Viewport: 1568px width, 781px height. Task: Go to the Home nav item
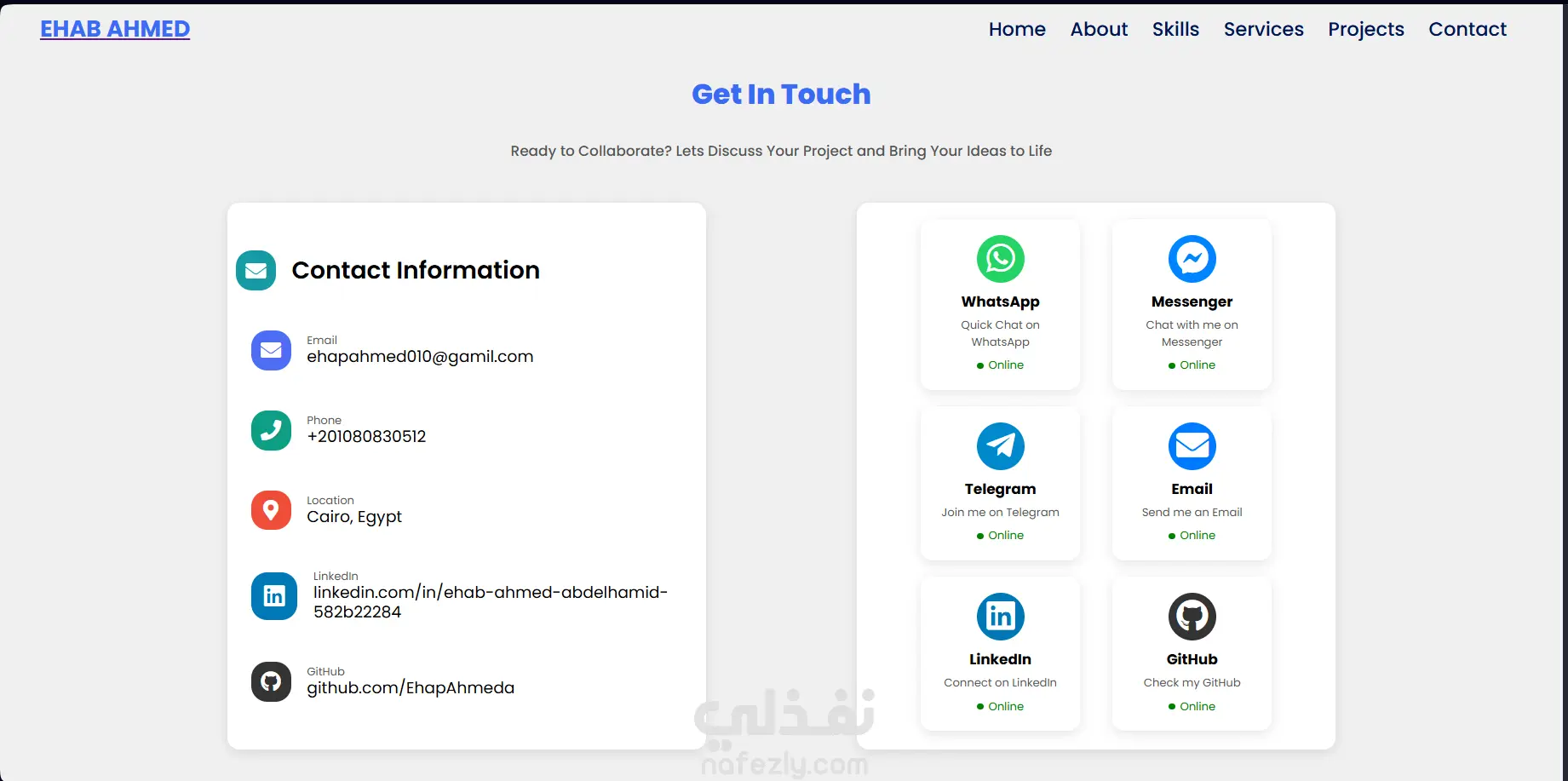(1017, 29)
